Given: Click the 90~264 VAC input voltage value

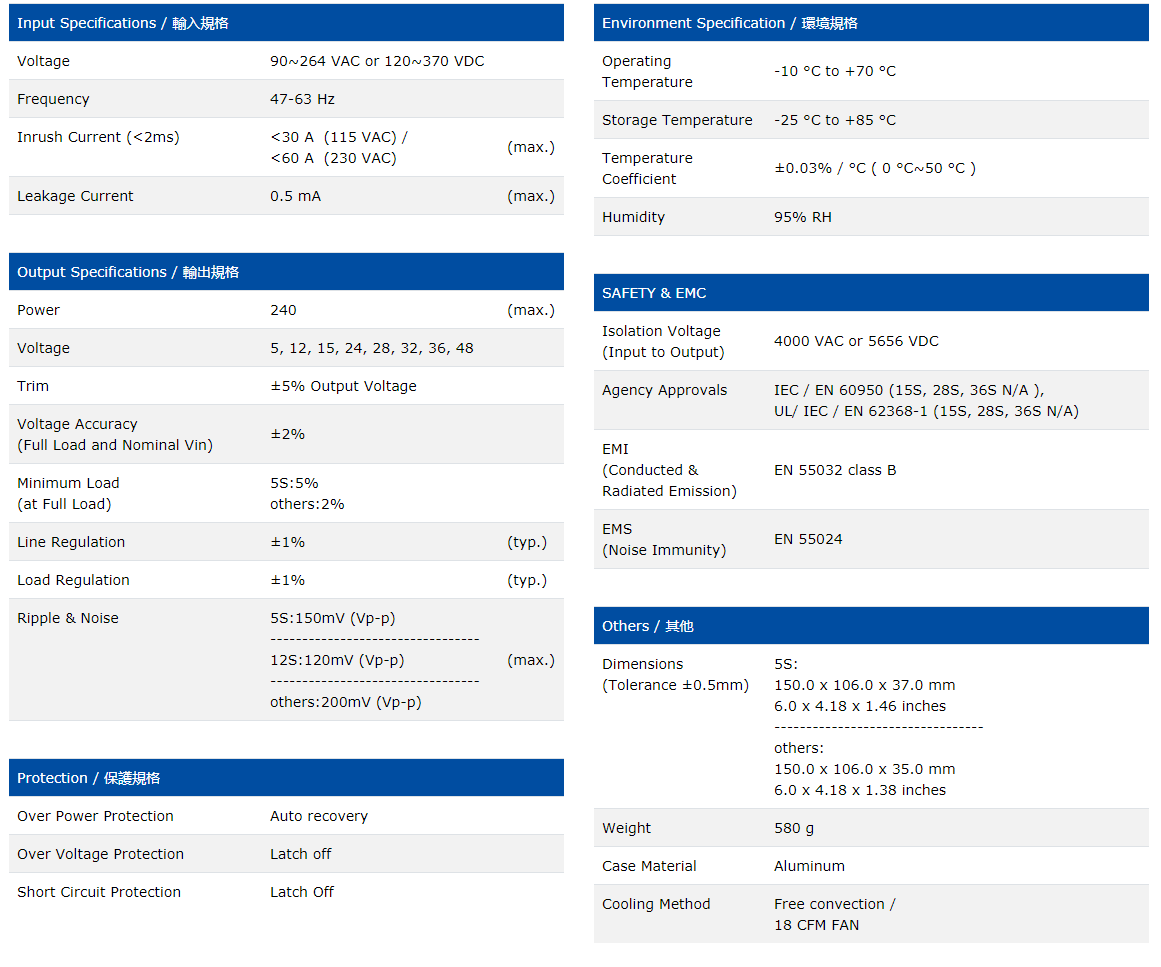Looking at the screenshot, I should 376,61.
